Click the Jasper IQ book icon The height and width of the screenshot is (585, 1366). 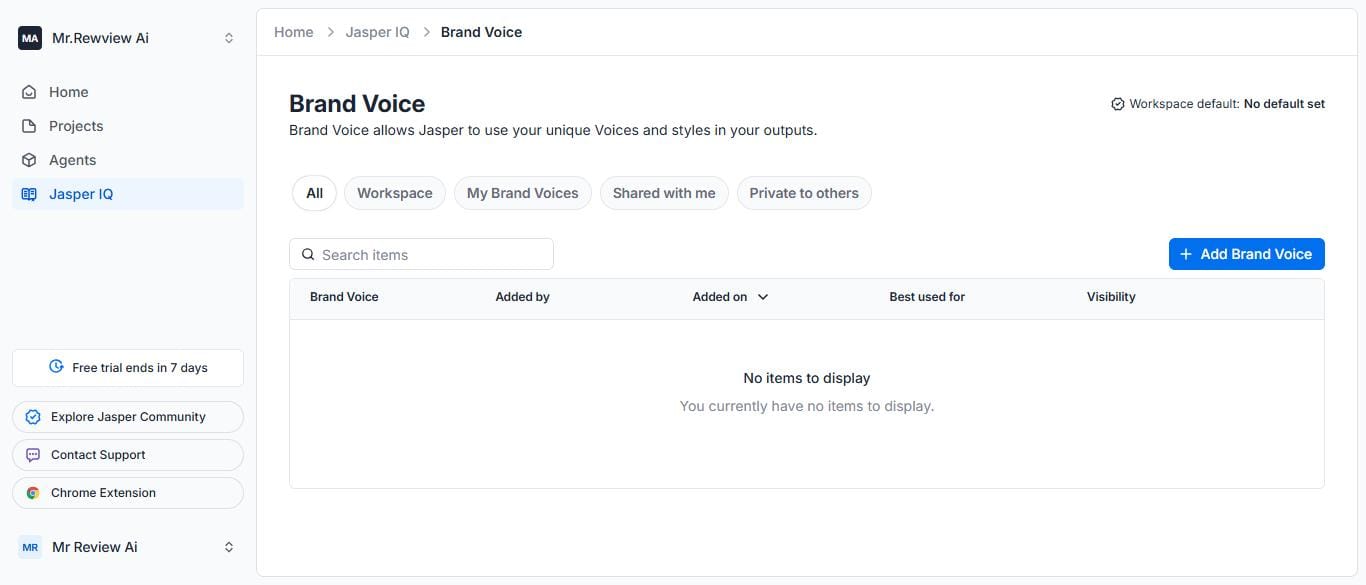tap(29, 194)
